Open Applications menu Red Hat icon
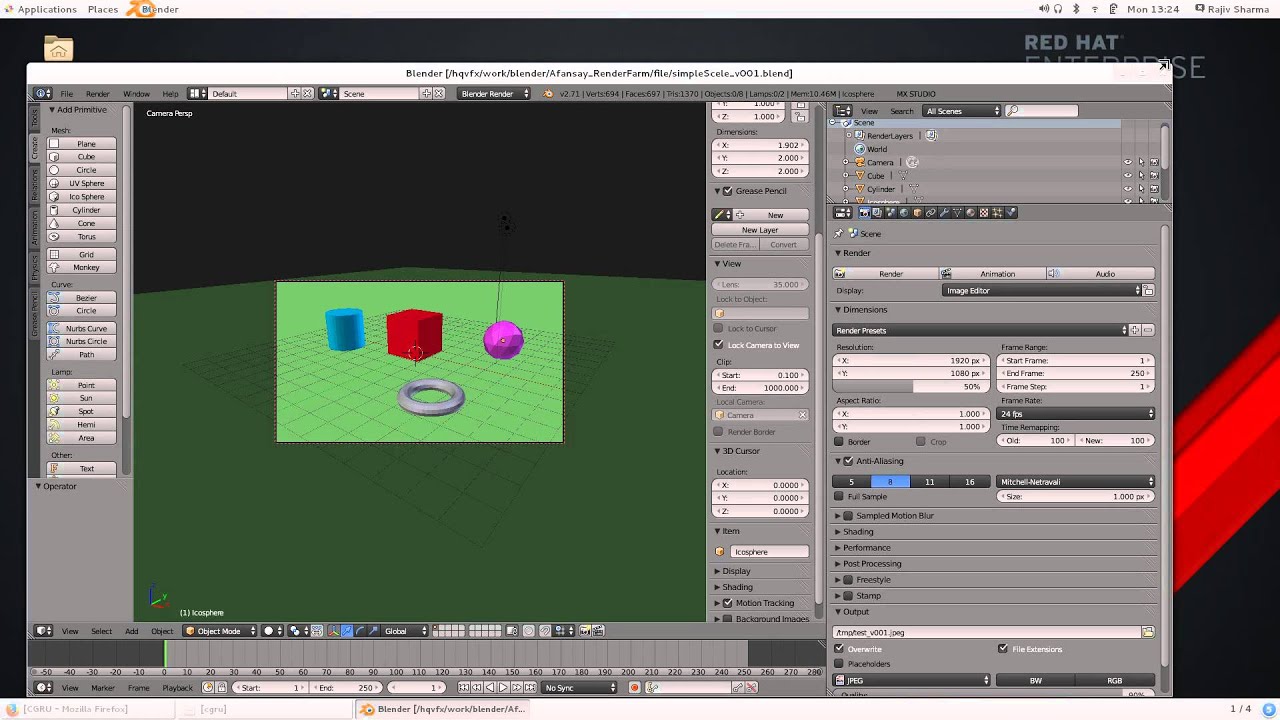Image resolution: width=1280 pixels, height=720 pixels. click(x=9, y=9)
